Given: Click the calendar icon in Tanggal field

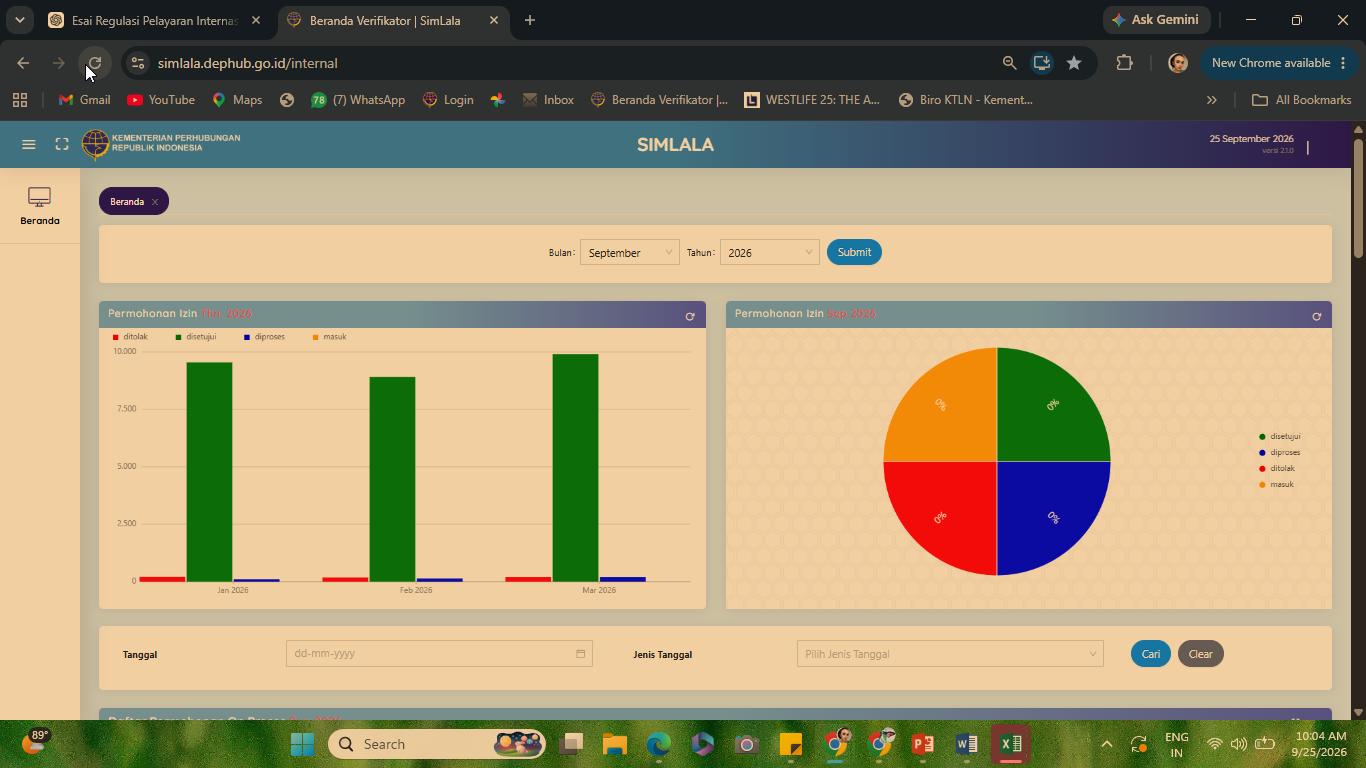Looking at the screenshot, I should [580, 654].
